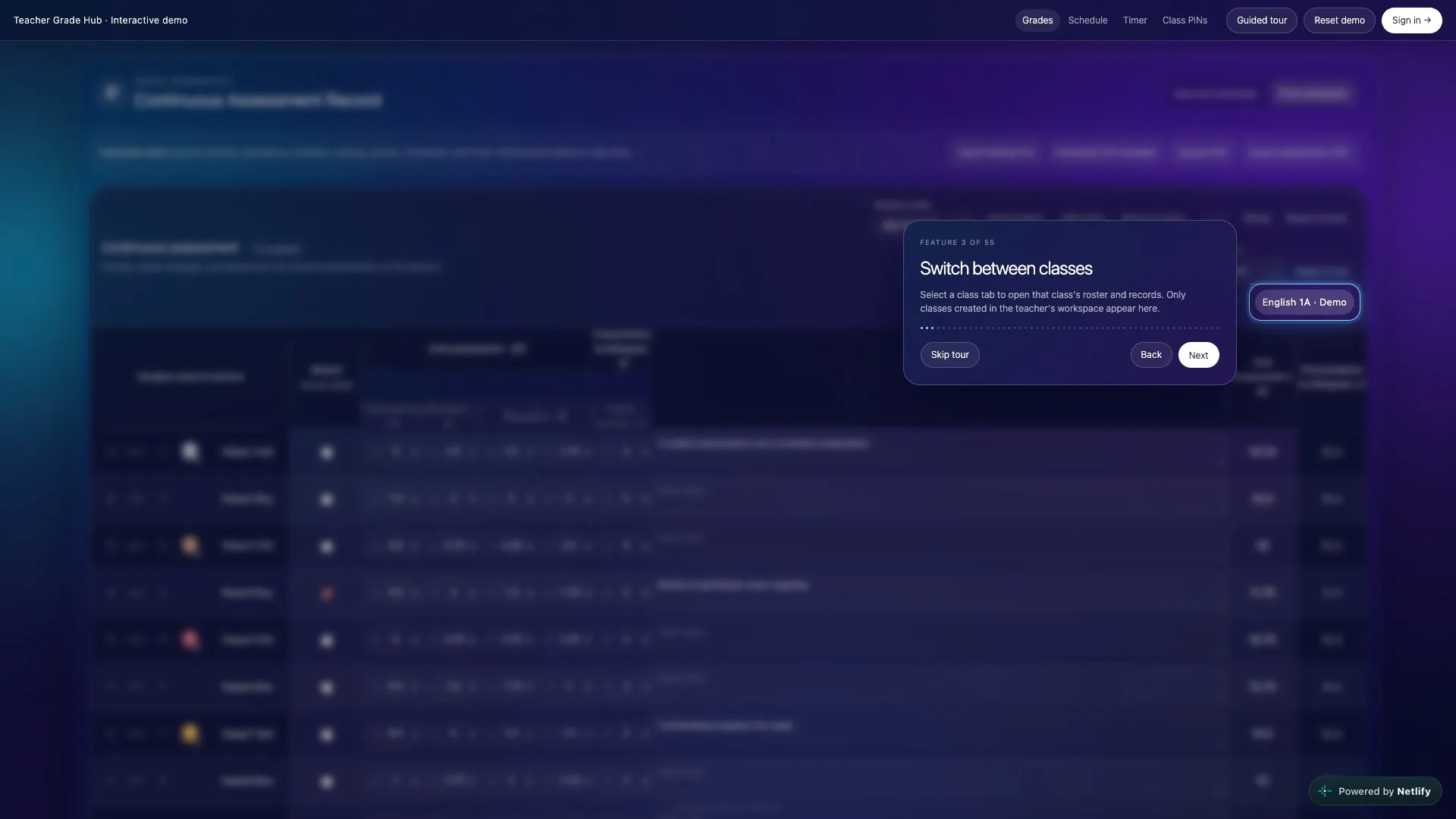Click the Powered by Netlify badge

pyautogui.click(x=1375, y=791)
